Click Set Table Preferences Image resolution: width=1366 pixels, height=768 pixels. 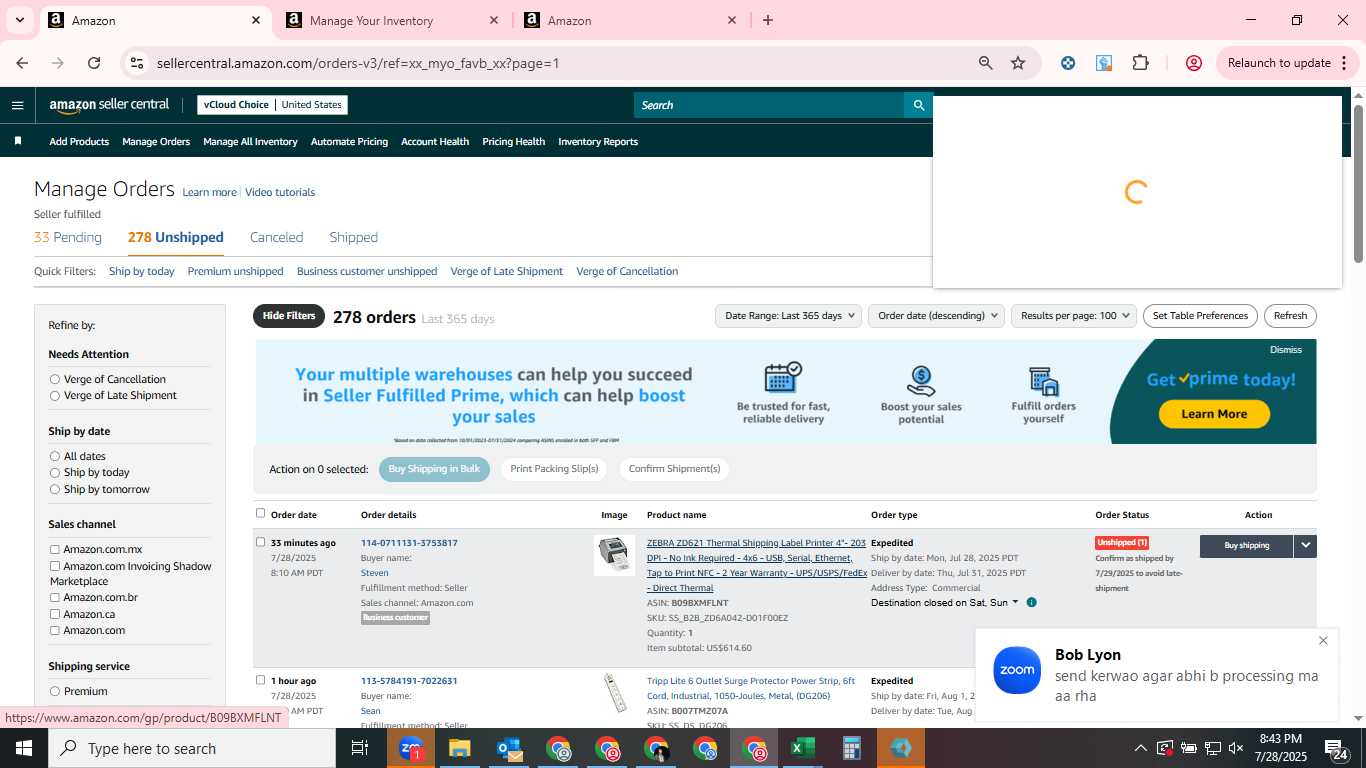tap(1200, 316)
